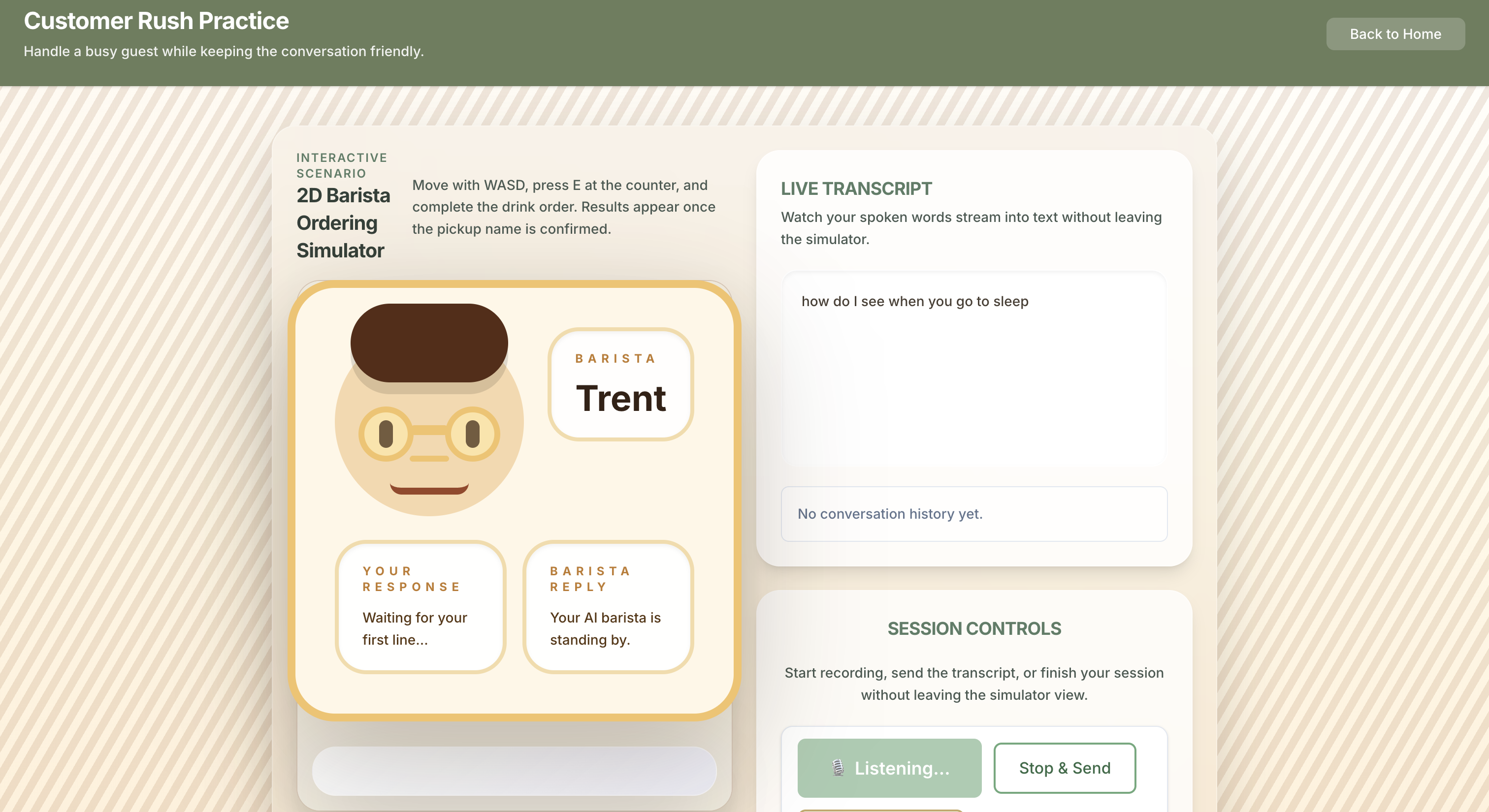
Task: Click the Customer Rush Practice title
Action: point(156,21)
